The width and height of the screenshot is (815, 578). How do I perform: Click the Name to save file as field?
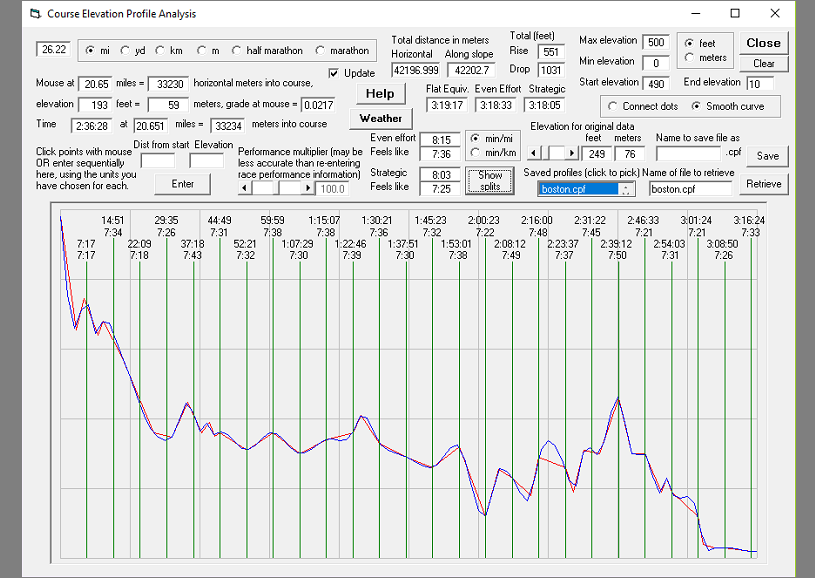click(687, 153)
